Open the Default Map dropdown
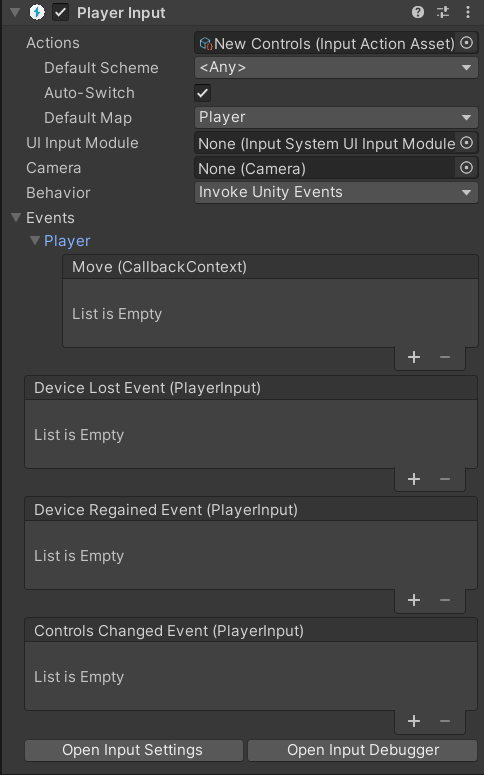Image resolution: width=484 pixels, height=775 pixels. coord(336,118)
